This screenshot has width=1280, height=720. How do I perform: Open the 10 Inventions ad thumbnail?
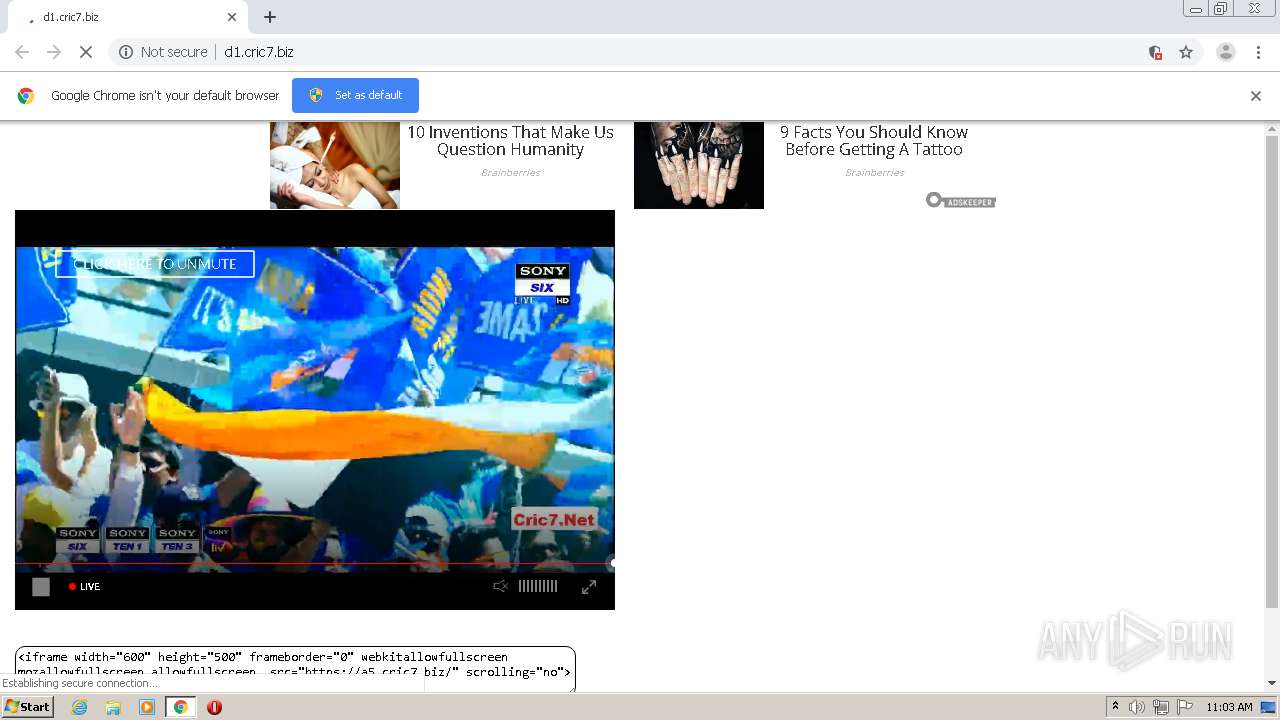[335, 165]
